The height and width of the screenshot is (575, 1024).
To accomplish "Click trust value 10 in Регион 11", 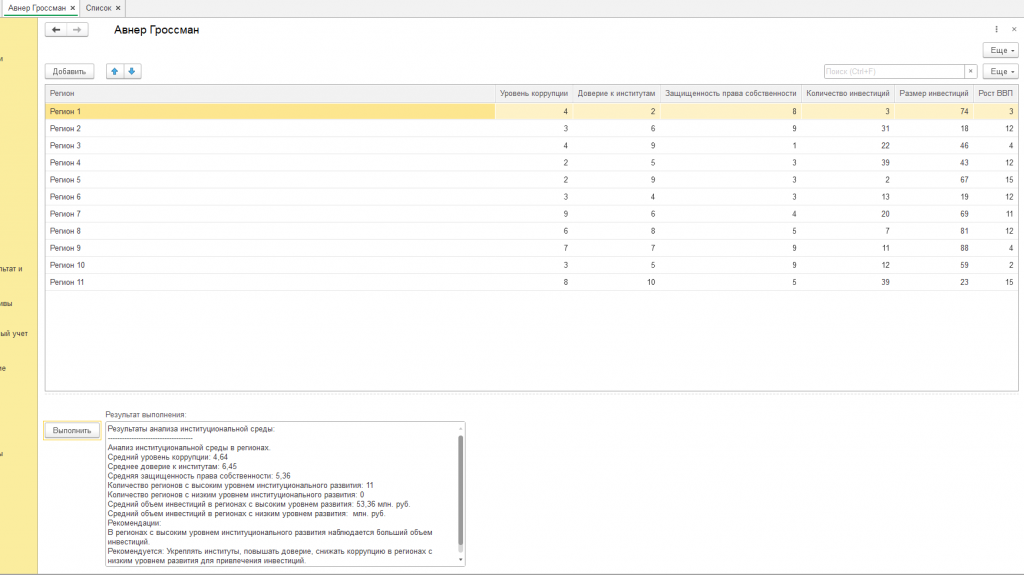I will coord(650,282).
